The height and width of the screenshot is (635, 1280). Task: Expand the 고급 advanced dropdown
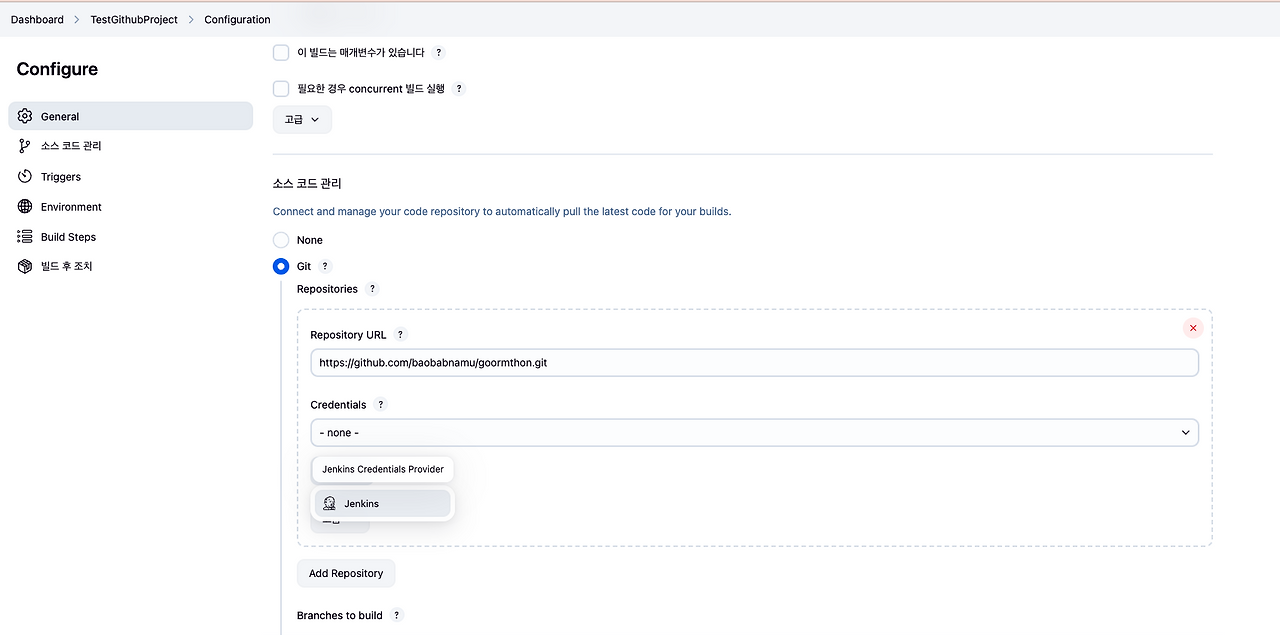(x=302, y=119)
